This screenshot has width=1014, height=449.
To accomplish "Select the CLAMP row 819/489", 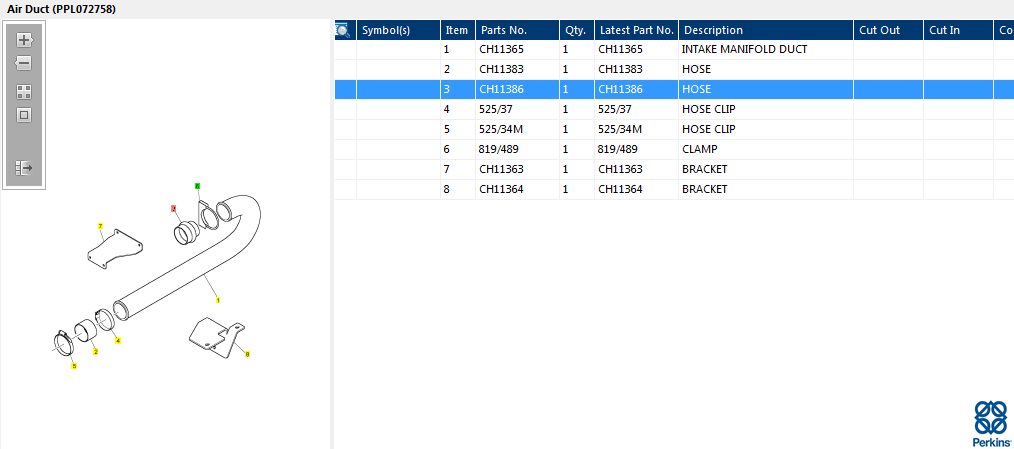I will tap(699, 149).
